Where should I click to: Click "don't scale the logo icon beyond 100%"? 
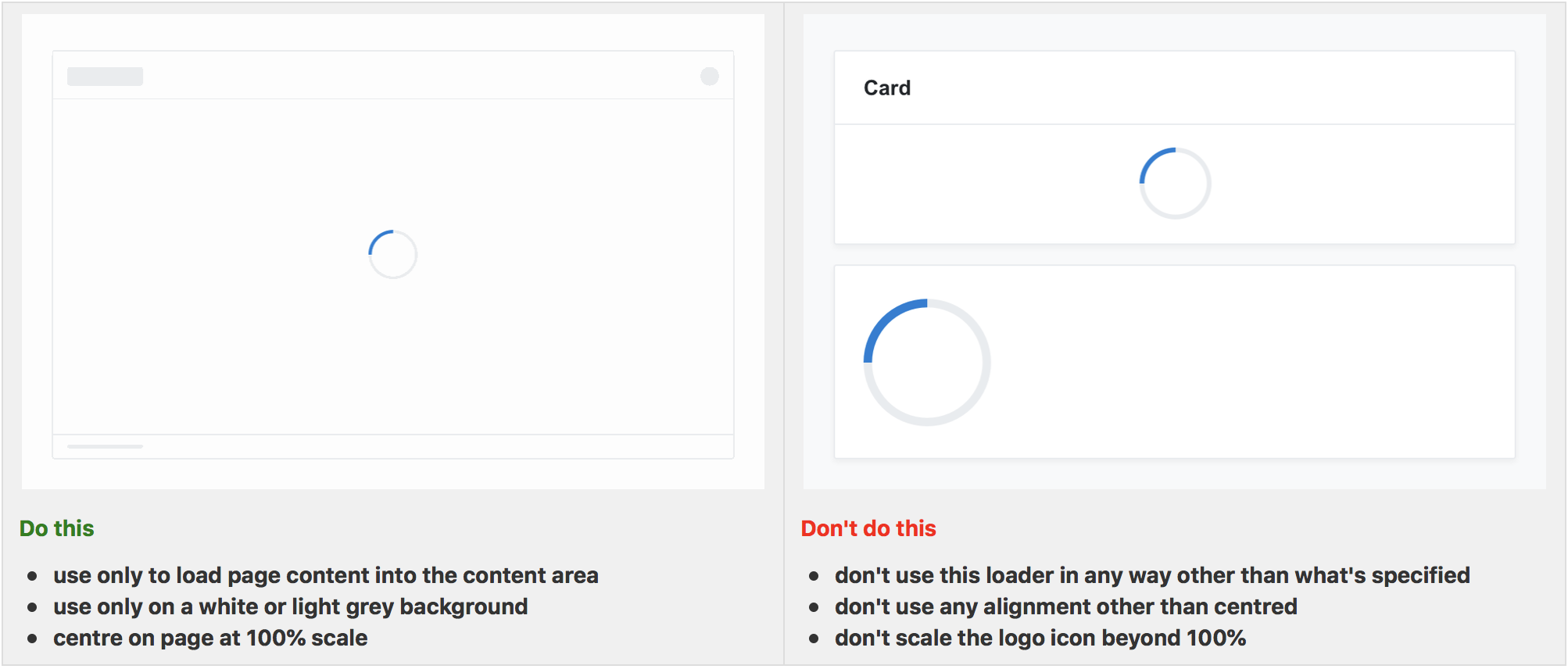pos(1040,638)
